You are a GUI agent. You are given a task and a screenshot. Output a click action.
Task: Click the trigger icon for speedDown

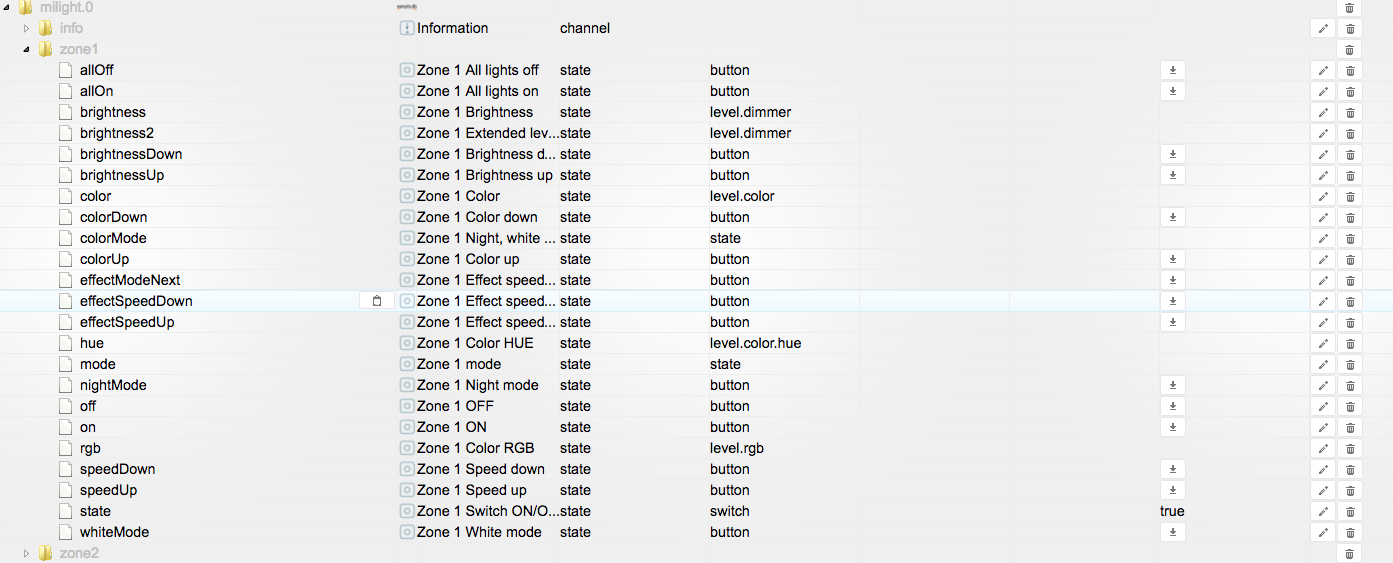[1173, 469]
